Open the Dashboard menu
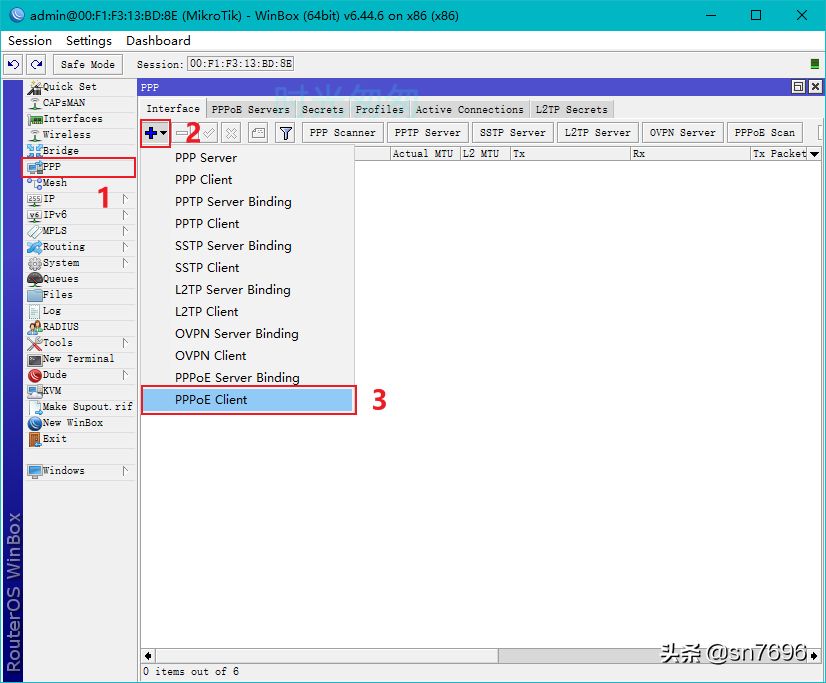826x683 pixels. click(x=158, y=41)
